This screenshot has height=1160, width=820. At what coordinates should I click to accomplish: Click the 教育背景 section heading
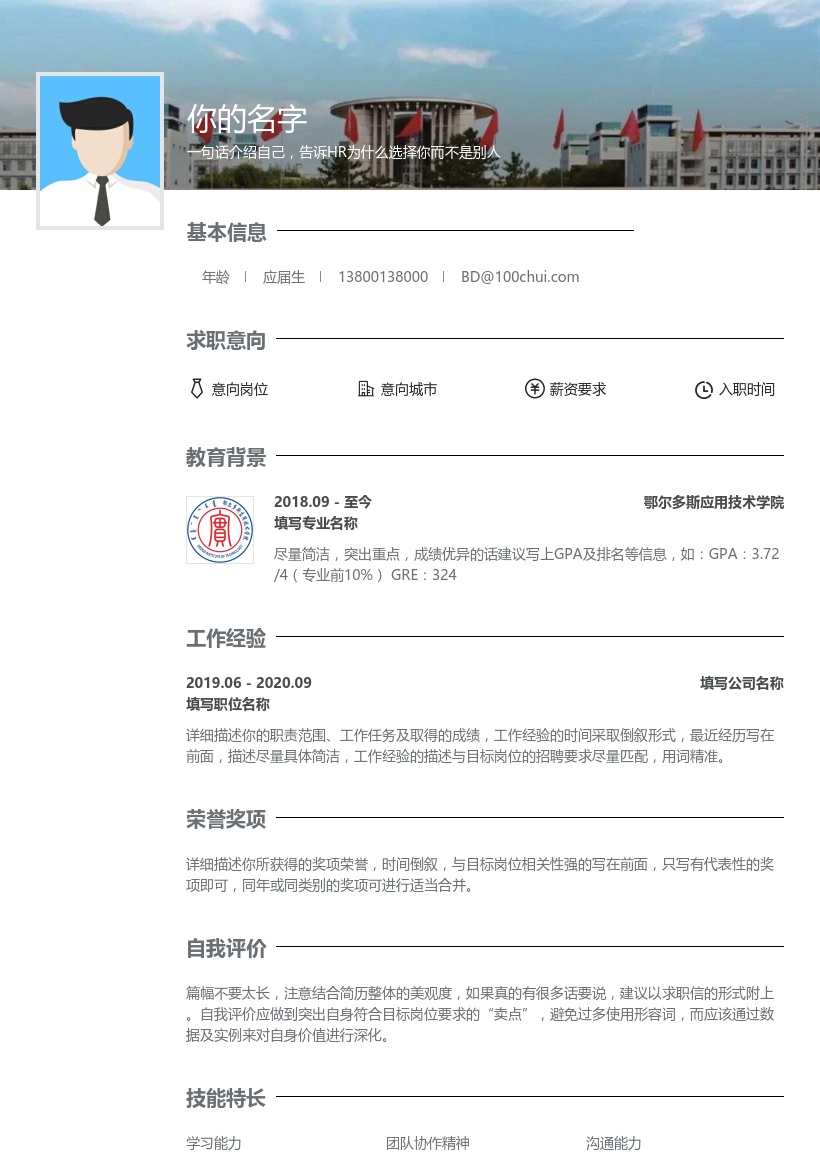point(226,457)
